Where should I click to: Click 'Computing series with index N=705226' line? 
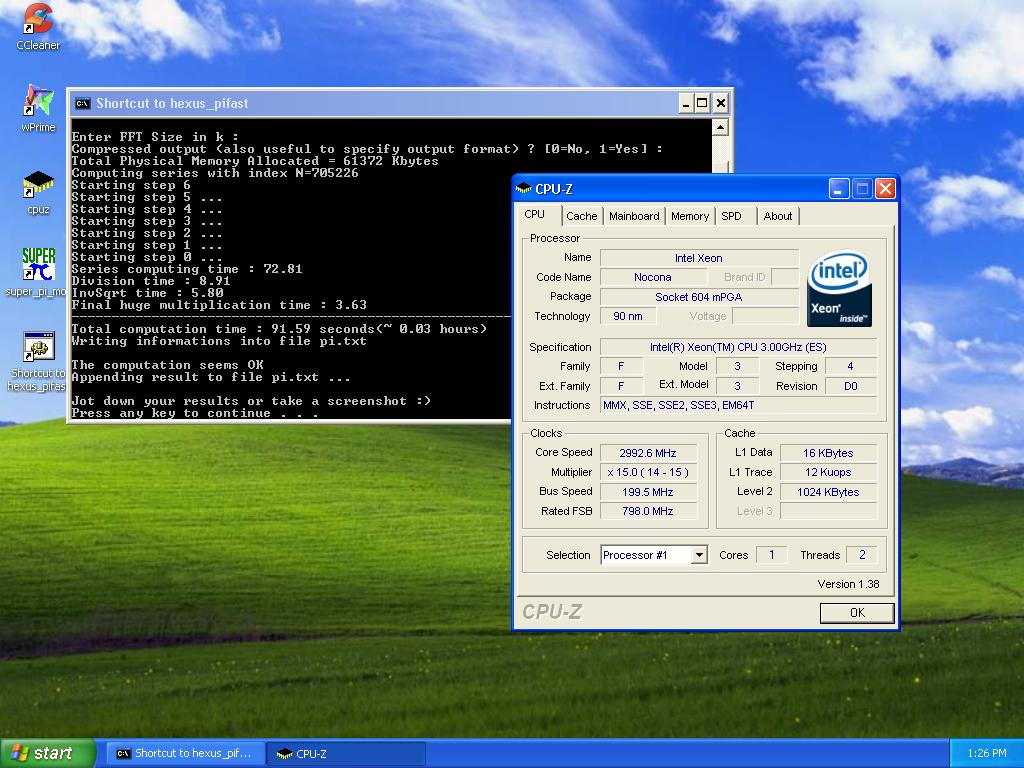pyautogui.click(x=215, y=173)
